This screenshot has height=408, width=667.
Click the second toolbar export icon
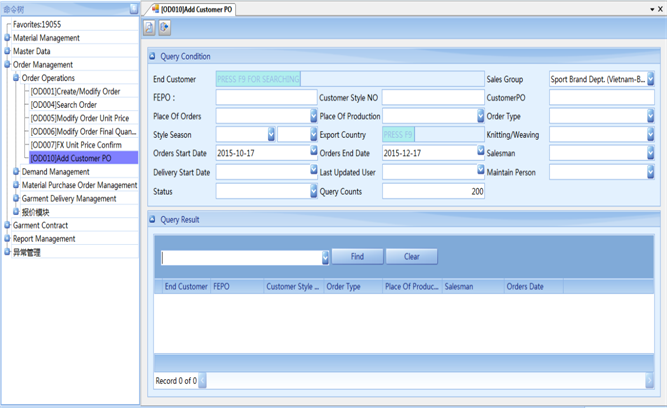point(165,28)
